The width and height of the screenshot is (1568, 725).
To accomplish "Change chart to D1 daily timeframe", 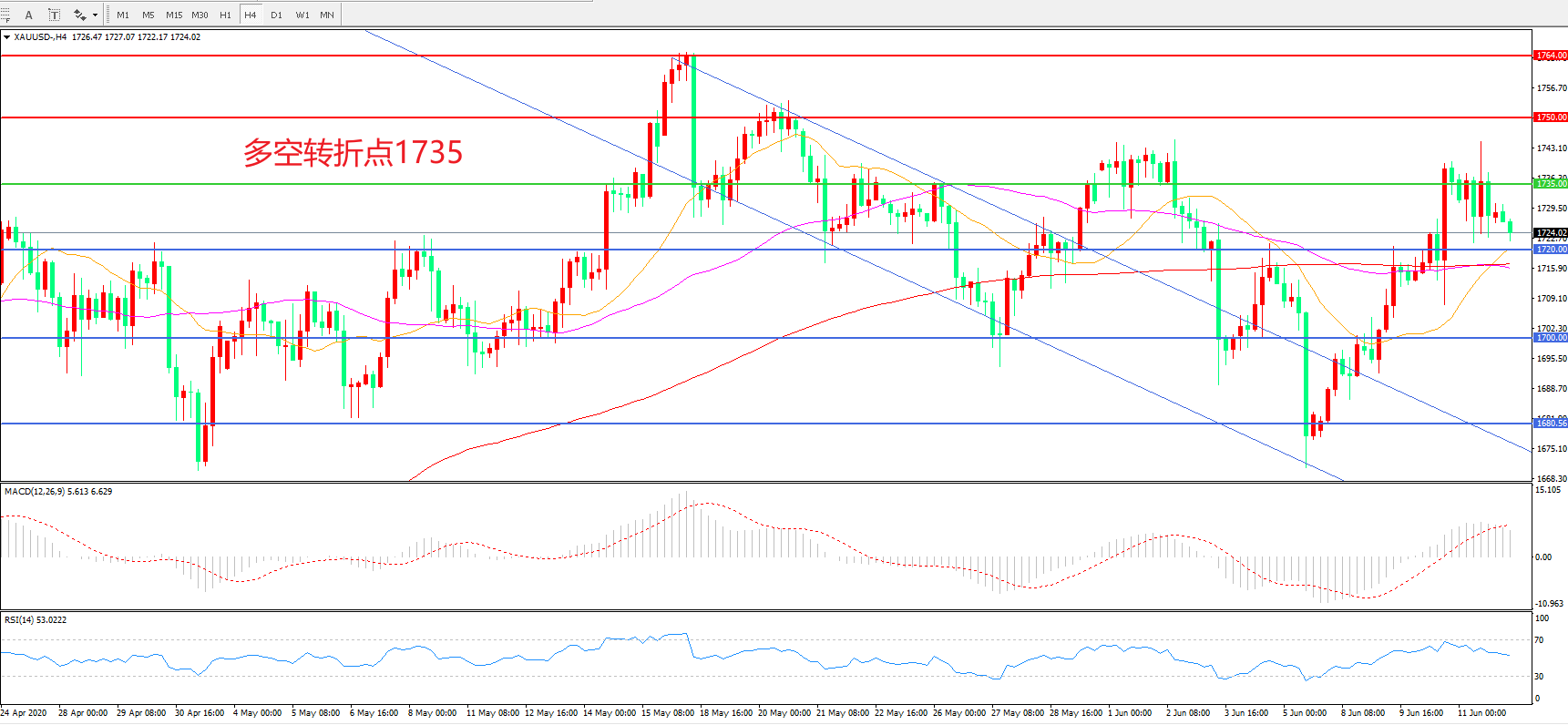I will pos(276,15).
